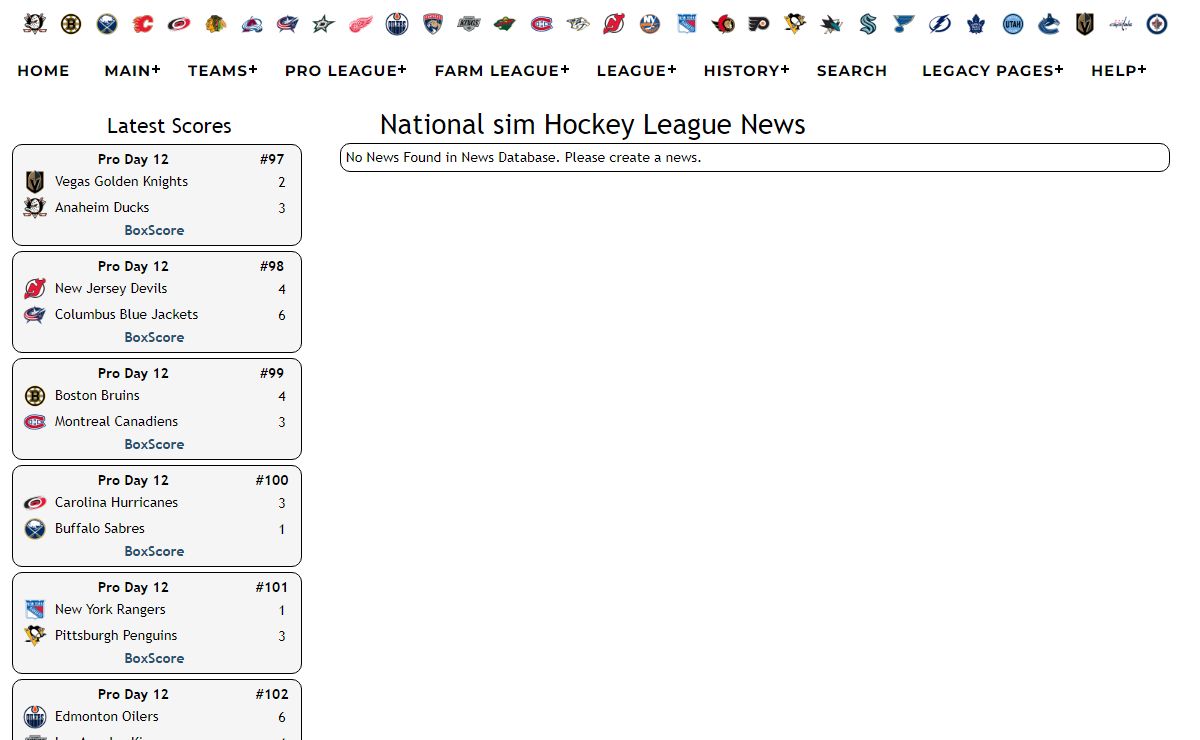Click New York Rangers name in game #101

110,609
